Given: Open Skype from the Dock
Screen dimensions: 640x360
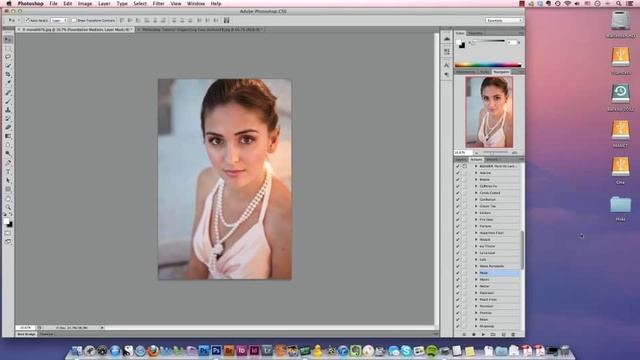Looking at the screenshot, I should 406,350.
